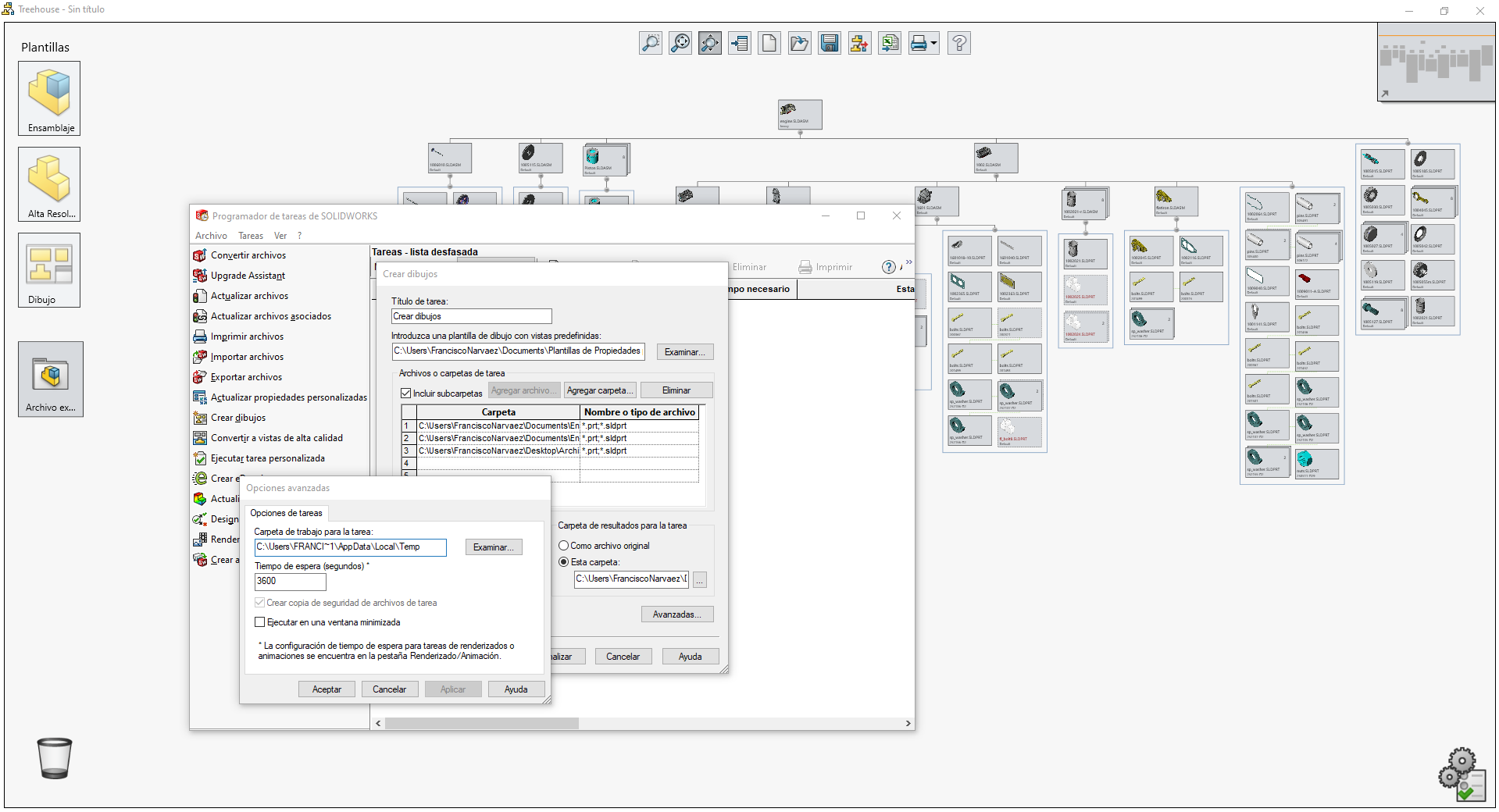Select the Ensamblaje template icon
The height and width of the screenshot is (812, 1499).
coord(48,94)
